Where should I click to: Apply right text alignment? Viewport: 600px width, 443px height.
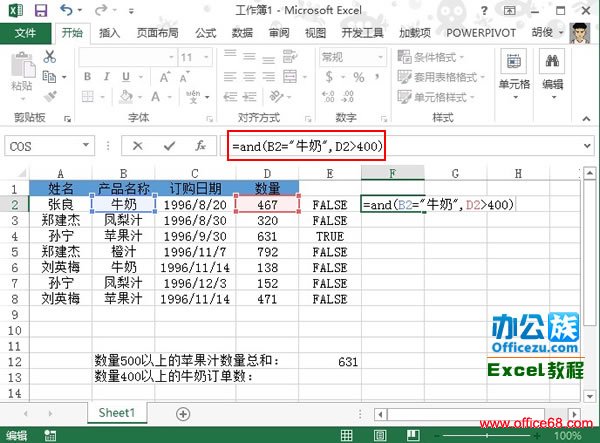268,77
